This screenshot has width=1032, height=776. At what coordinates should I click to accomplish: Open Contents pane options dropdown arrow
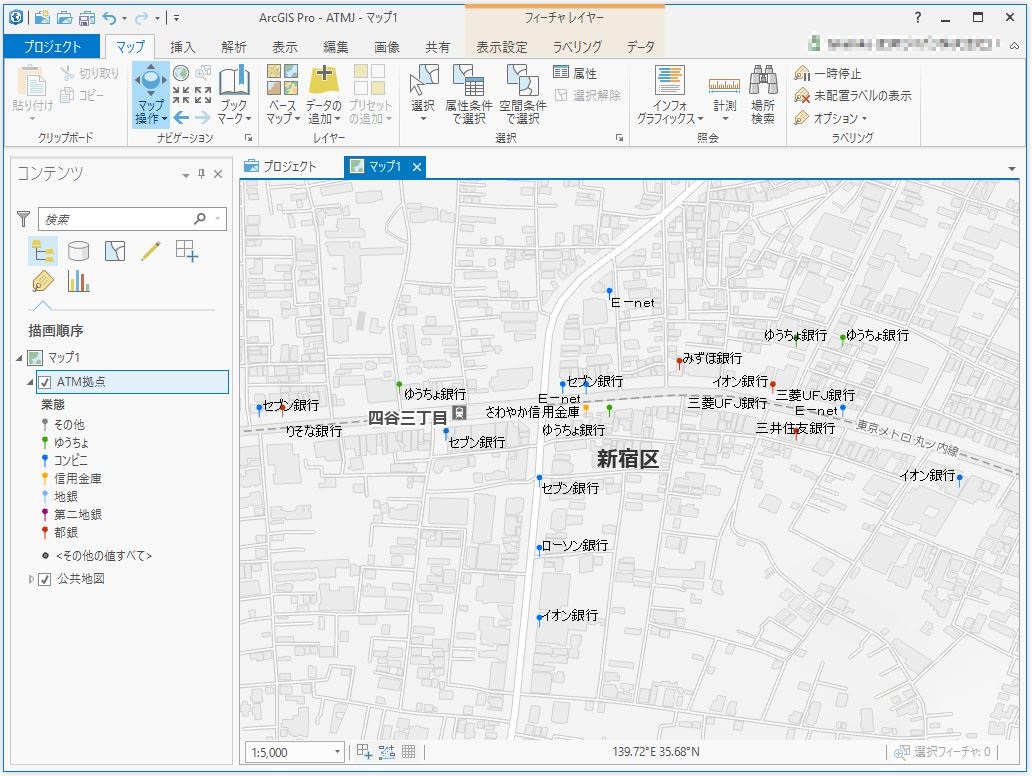pyautogui.click(x=186, y=175)
